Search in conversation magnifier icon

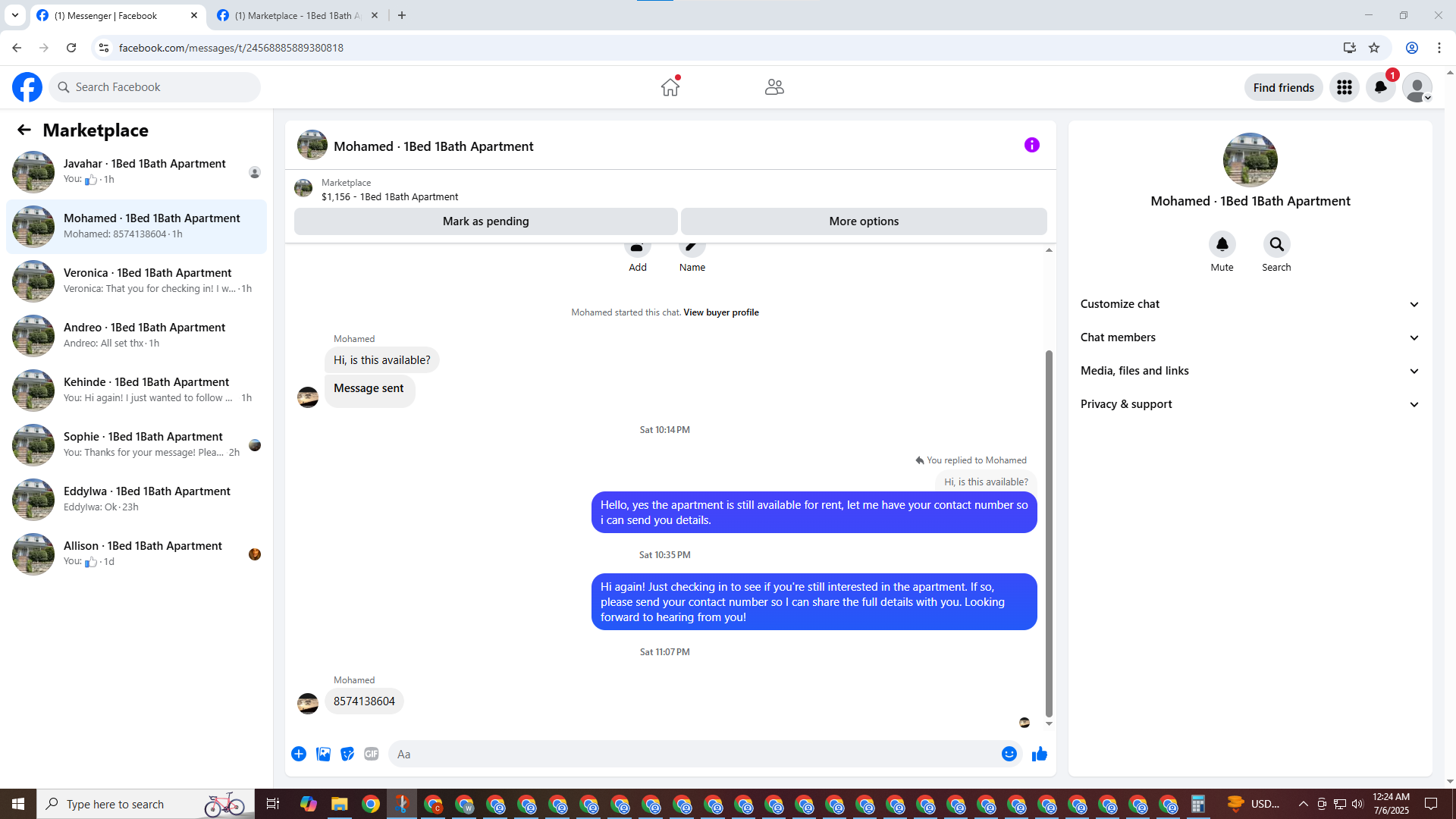tap(1276, 244)
